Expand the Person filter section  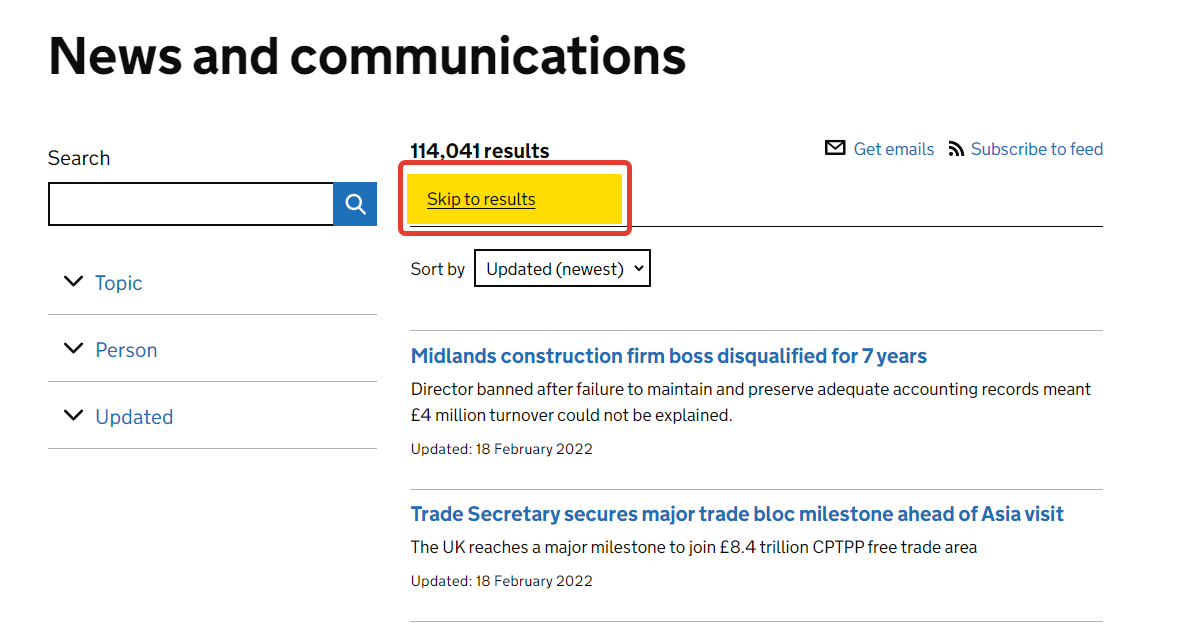tap(126, 350)
